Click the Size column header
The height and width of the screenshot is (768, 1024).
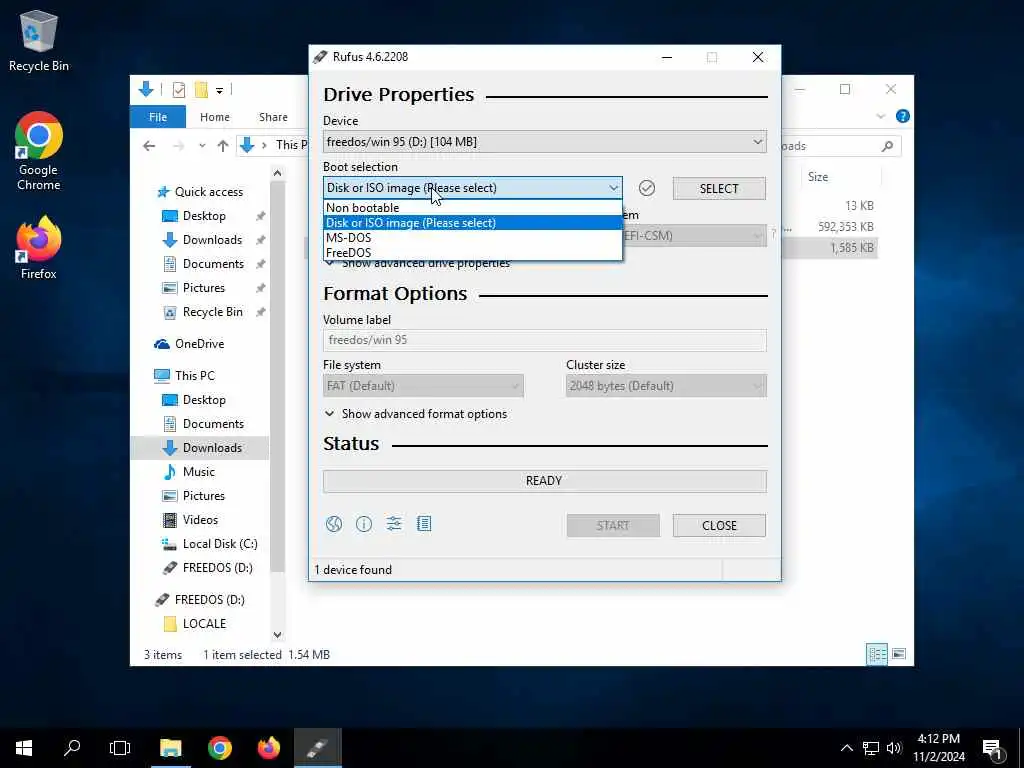click(x=839, y=177)
